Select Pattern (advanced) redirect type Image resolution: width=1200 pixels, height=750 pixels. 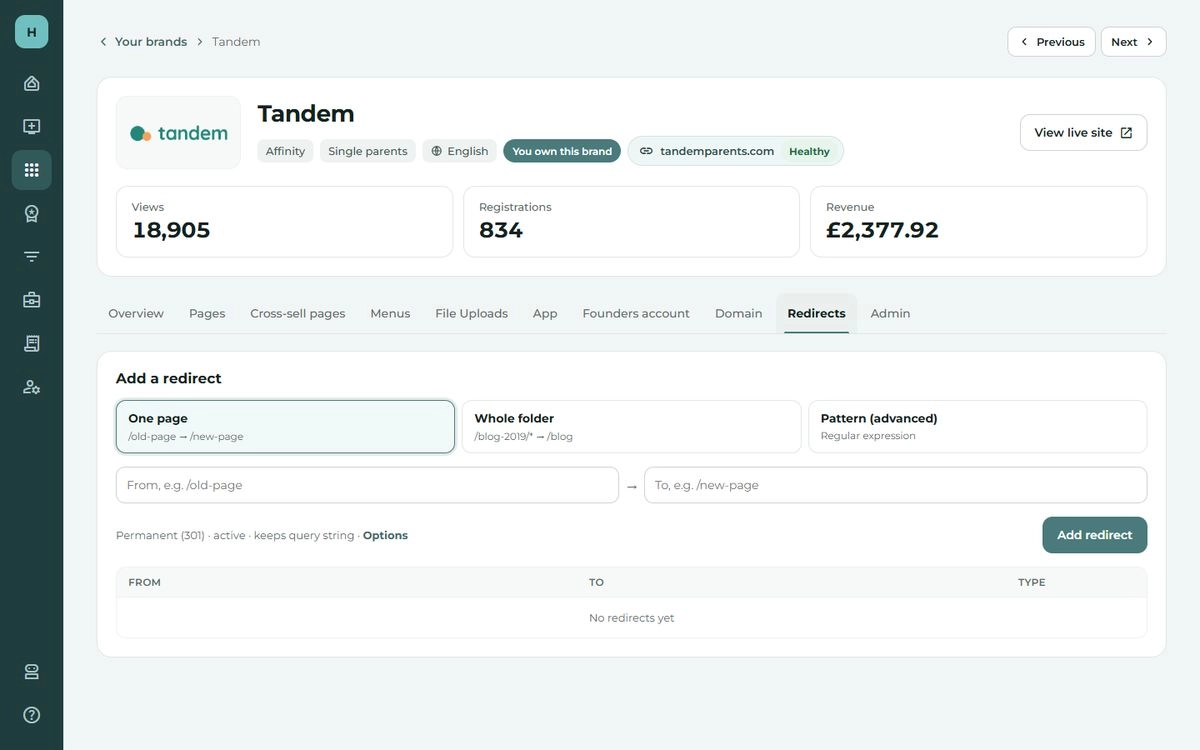click(x=977, y=427)
